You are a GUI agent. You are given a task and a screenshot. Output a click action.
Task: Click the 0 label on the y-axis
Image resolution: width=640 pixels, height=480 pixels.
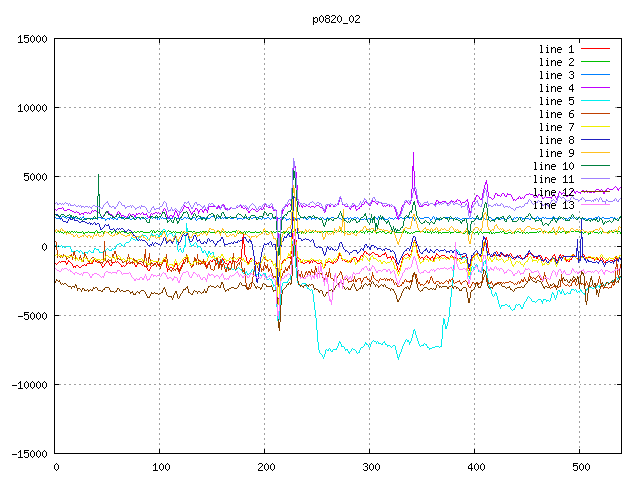[44, 246]
